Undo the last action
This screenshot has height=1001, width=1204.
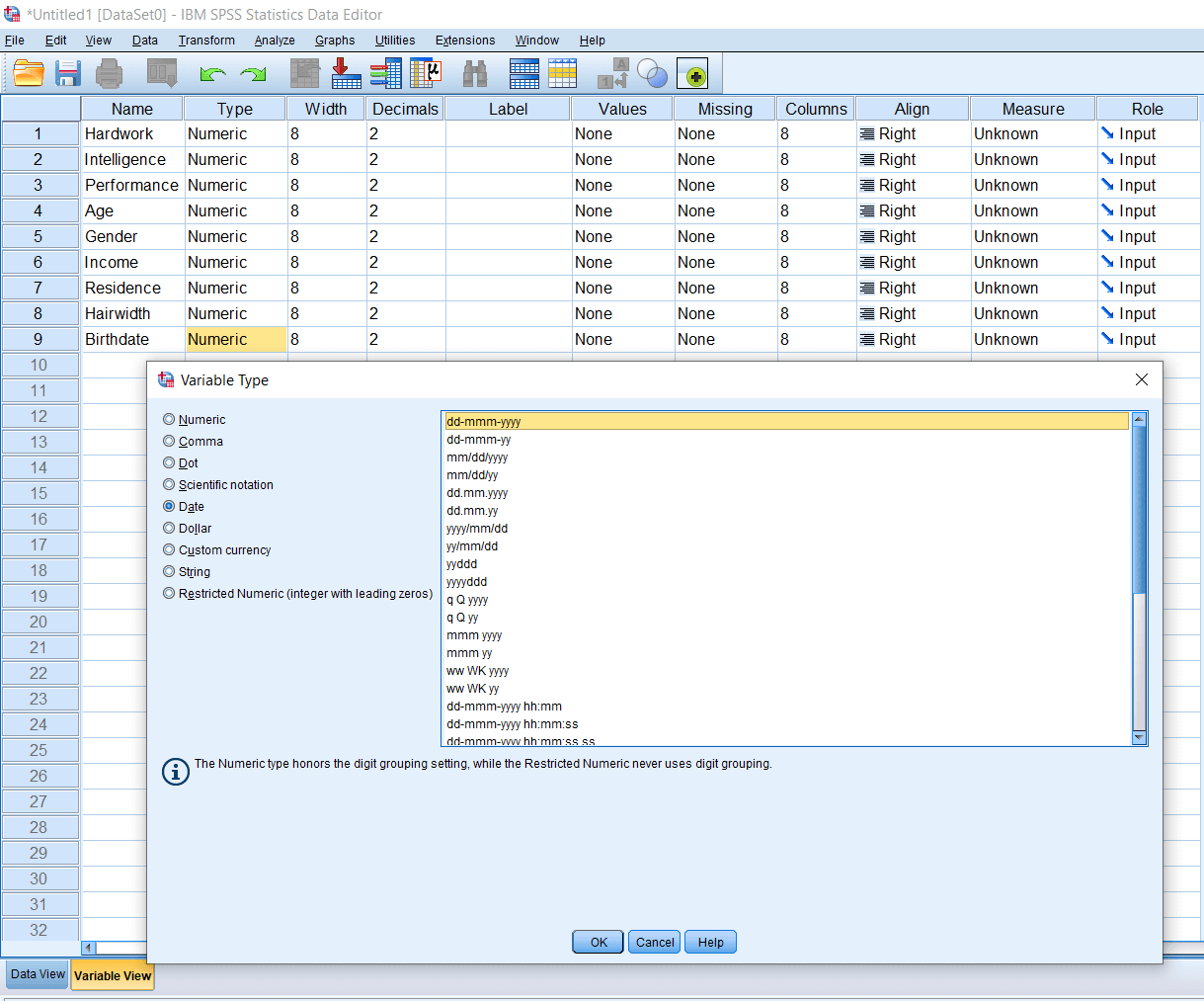[210, 72]
